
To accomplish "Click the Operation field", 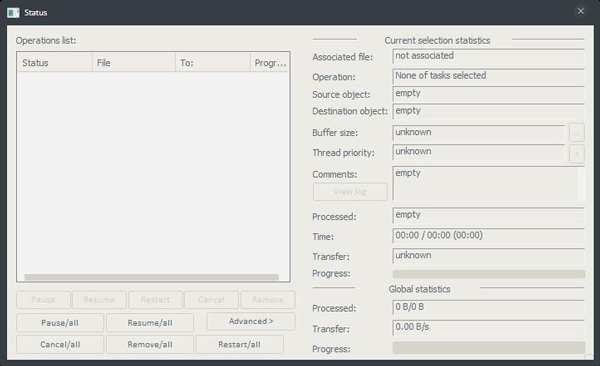I will tap(489, 76).
